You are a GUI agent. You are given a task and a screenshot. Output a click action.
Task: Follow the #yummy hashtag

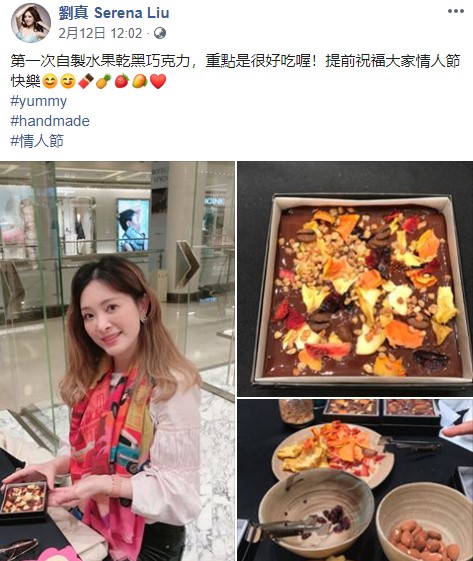pyautogui.click(x=39, y=102)
